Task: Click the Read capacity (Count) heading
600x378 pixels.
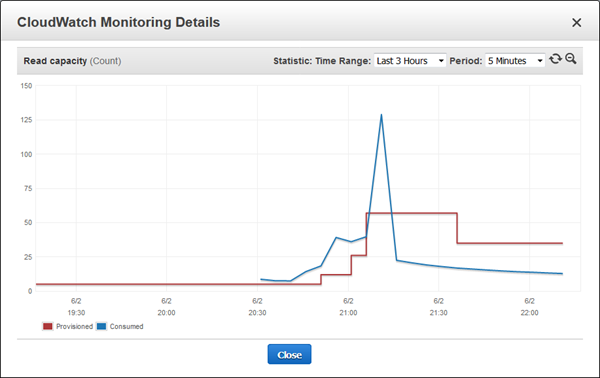Action: coord(72,61)
